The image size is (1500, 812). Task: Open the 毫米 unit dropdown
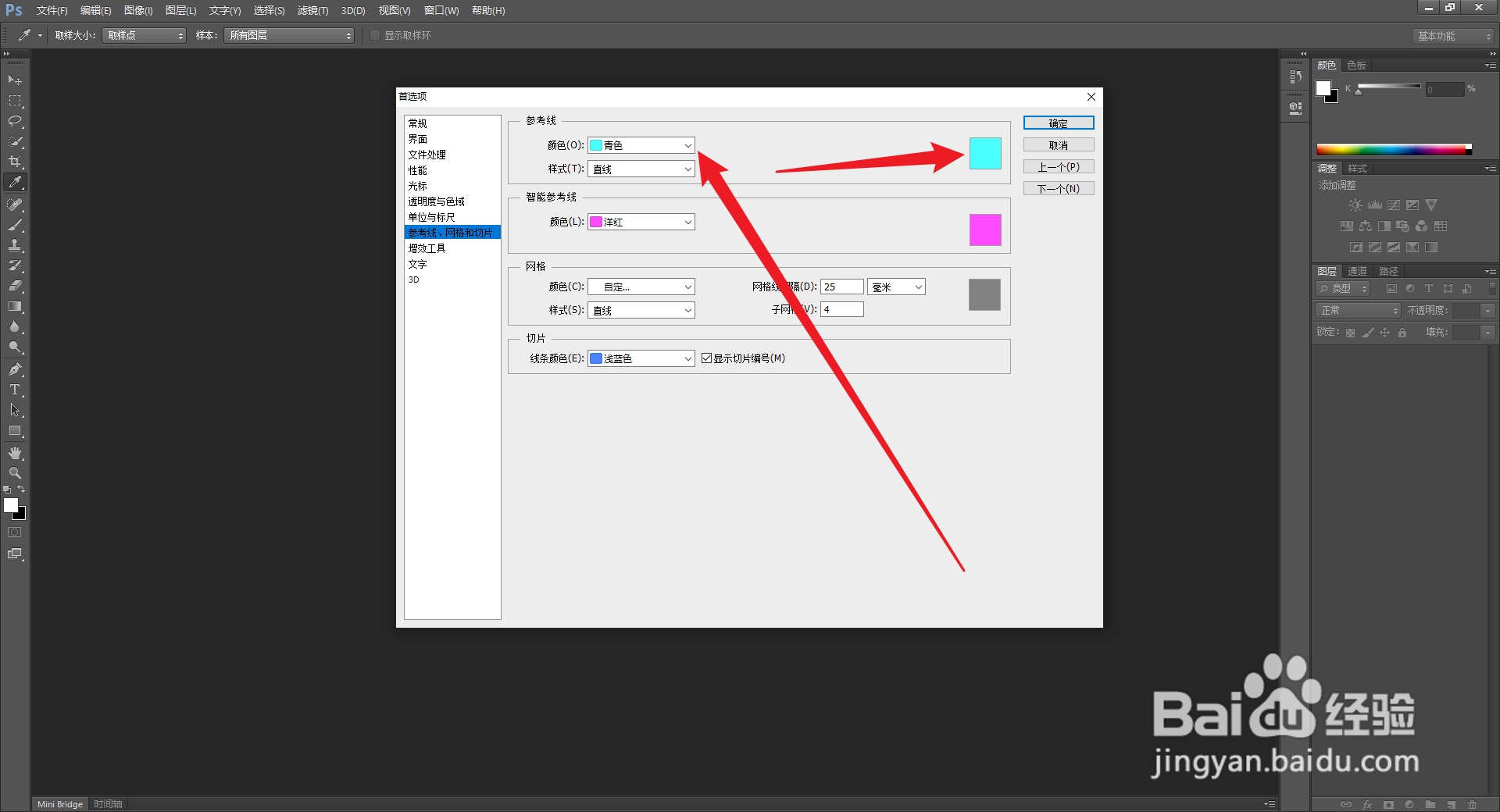pyautogui.click(x=896, y=287)
